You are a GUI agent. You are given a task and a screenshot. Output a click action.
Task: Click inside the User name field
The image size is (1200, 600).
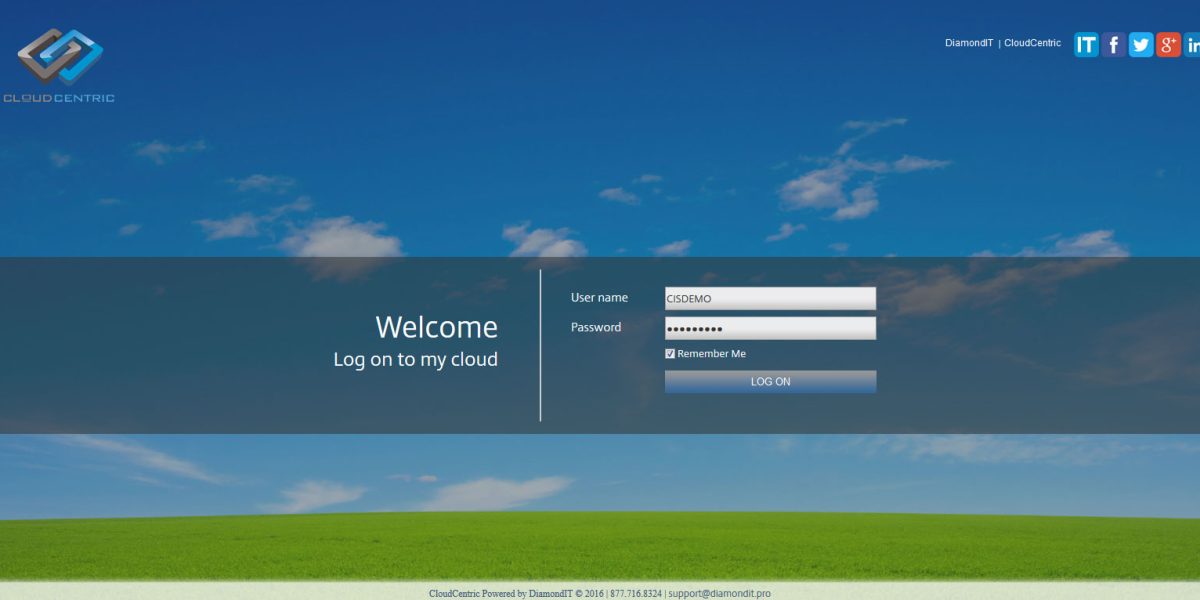[770, 297]
